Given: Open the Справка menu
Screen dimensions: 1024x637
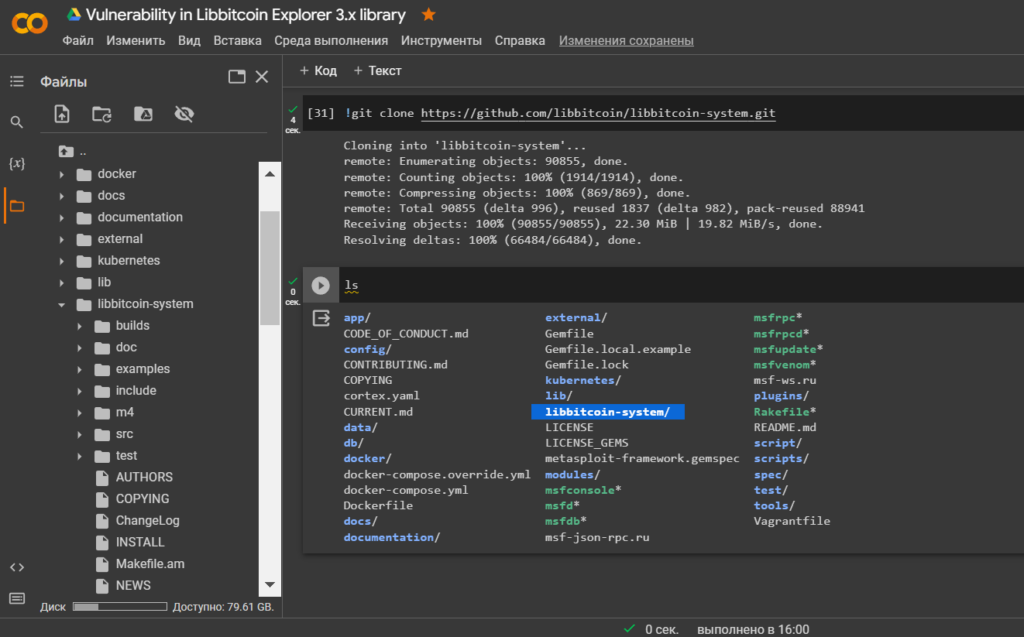Looking at the screenshot, I should pyautogui.click(x=519, y=41).
